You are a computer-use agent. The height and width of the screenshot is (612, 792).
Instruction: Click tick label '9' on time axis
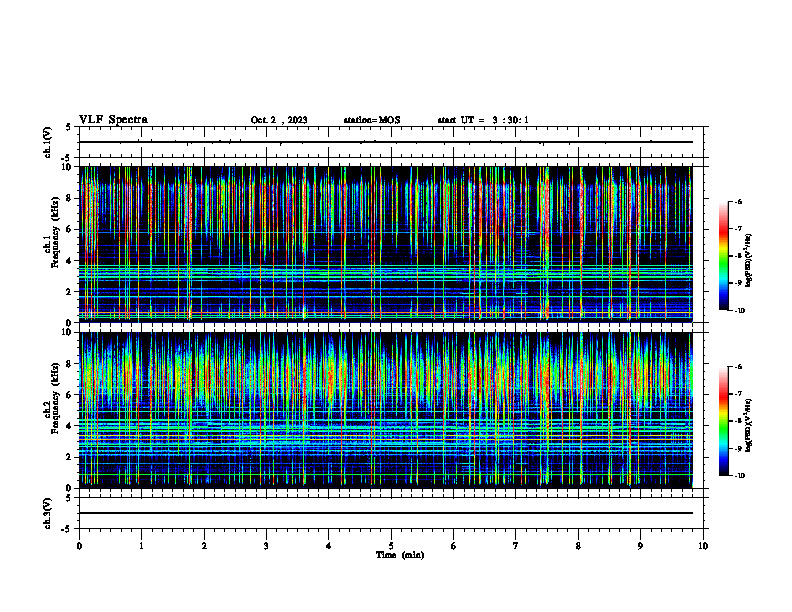tap(640, 546)
